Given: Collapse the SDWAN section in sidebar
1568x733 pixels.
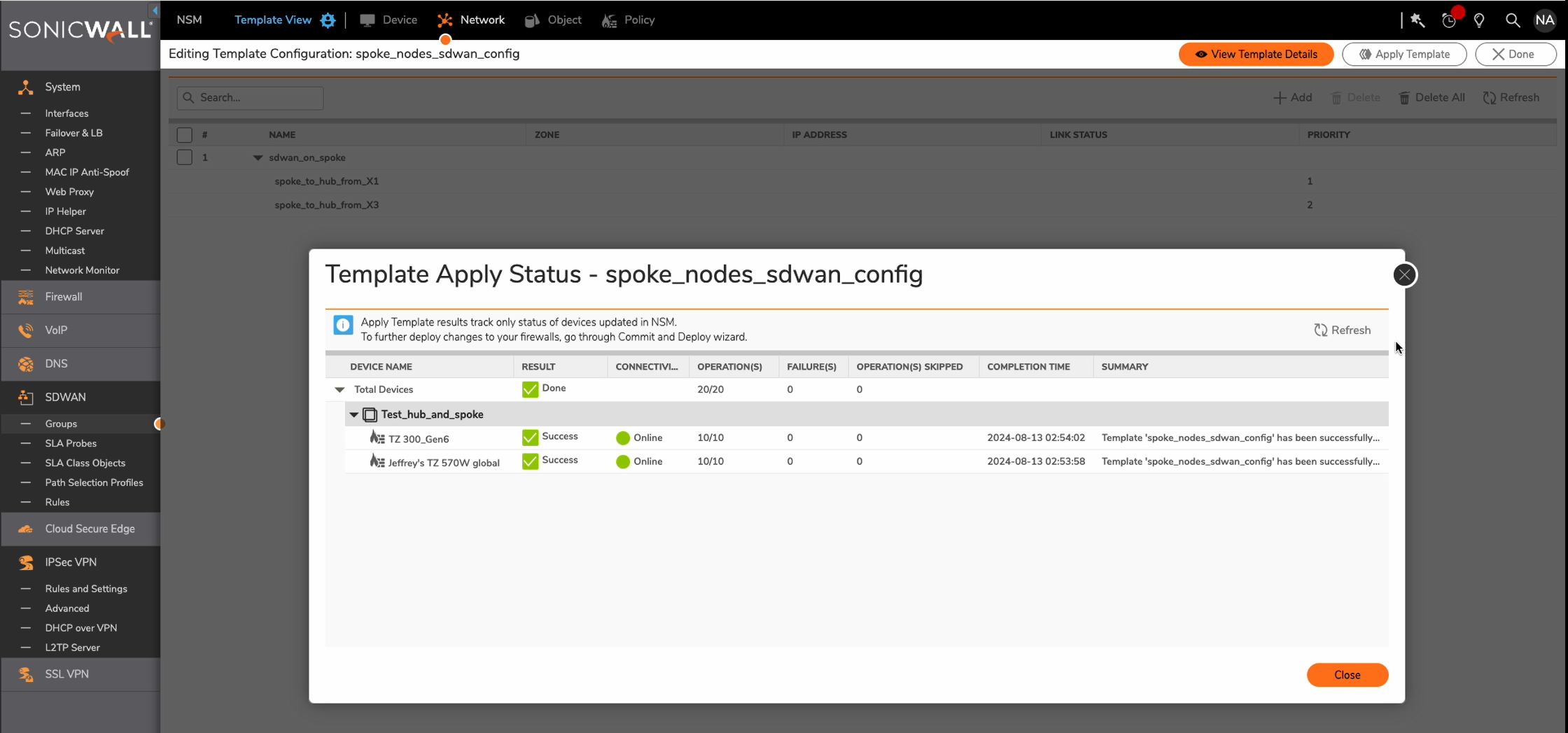Looking at the screenshot, I should pos(80,397).
